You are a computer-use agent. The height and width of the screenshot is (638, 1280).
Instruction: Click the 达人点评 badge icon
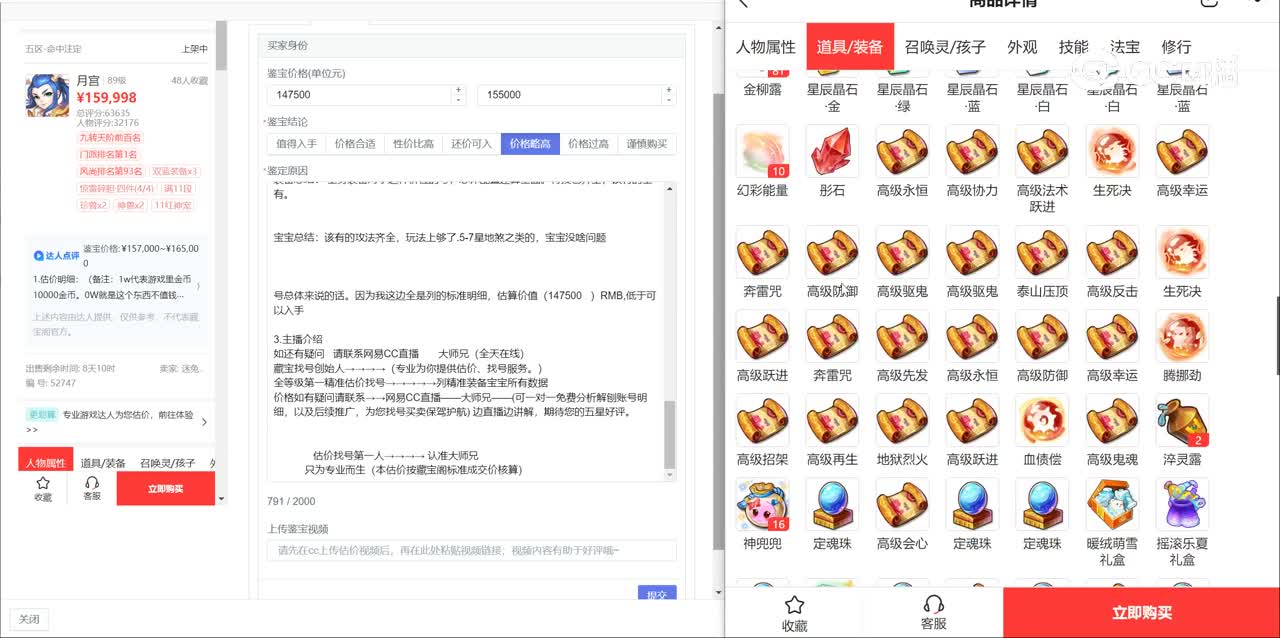click(x=57, y=256)
